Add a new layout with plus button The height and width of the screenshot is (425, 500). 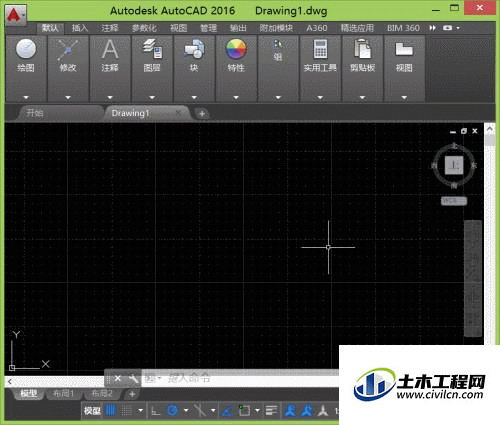(x=132, y=394)
